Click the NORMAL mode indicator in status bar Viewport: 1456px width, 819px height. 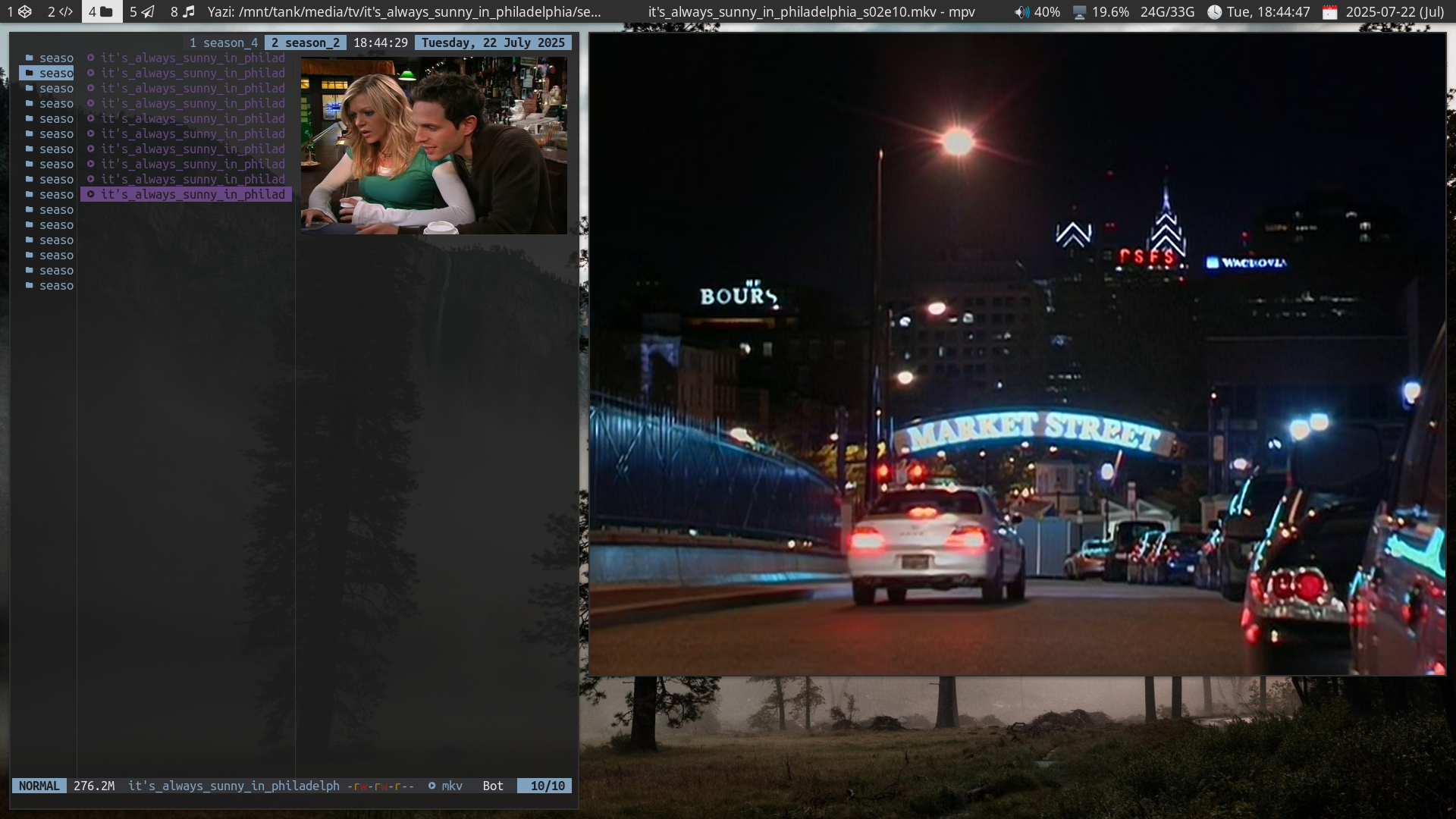39,786
